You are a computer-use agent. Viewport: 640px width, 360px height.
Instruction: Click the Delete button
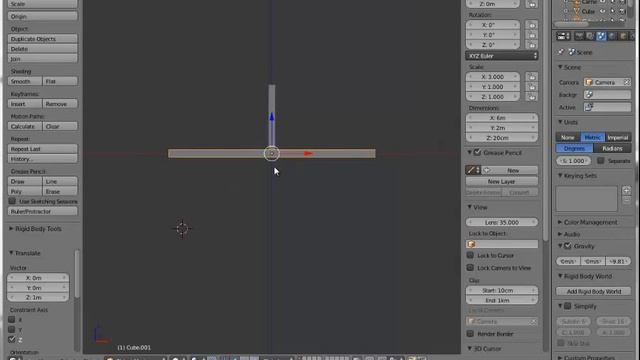pos(42,49)
